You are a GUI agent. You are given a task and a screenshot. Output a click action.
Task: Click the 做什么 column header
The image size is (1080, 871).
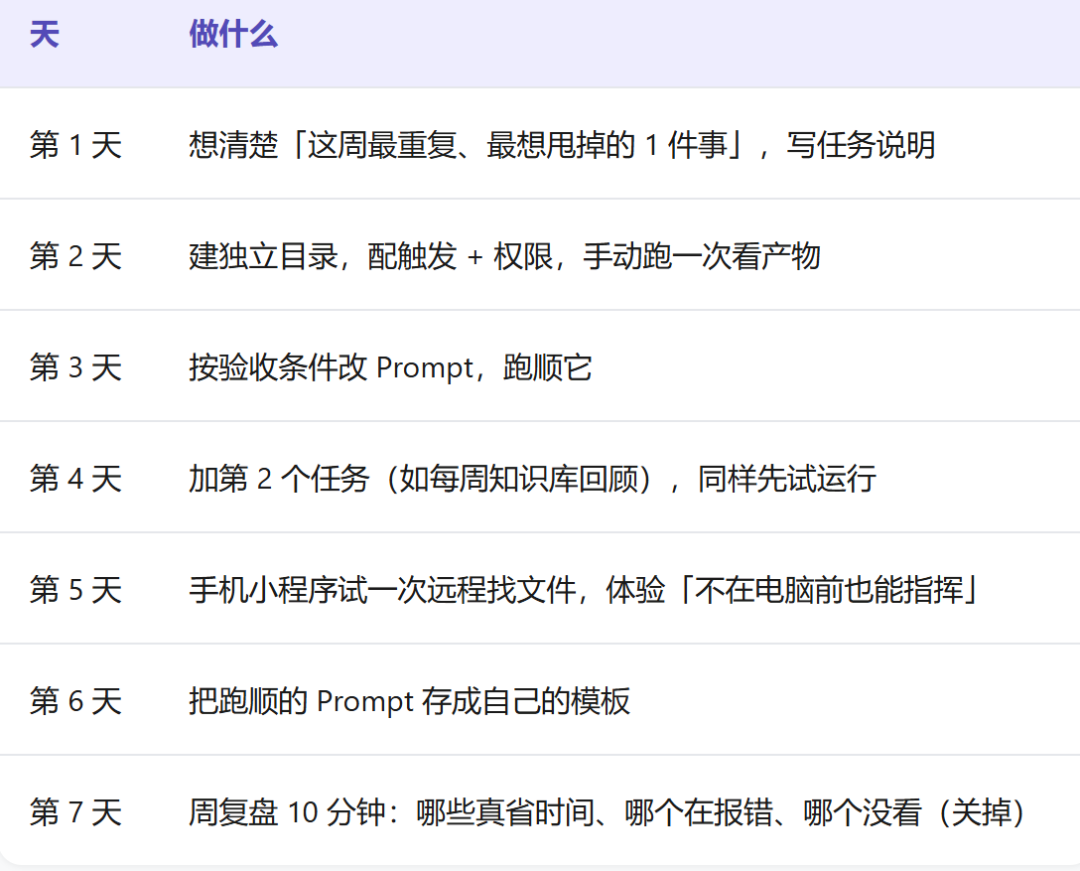[x=233, y=34]
